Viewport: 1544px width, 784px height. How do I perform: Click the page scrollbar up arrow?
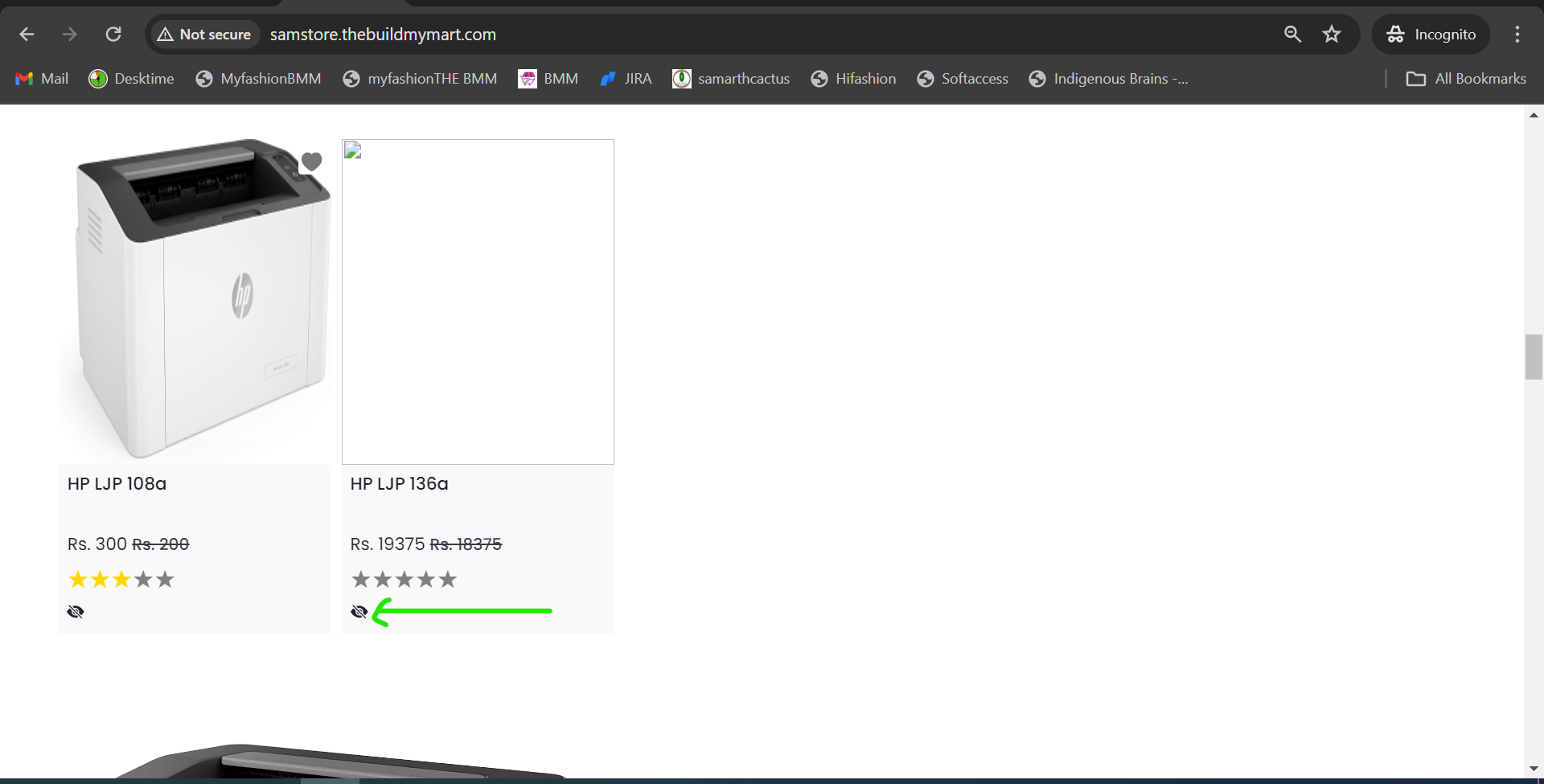1534,115
